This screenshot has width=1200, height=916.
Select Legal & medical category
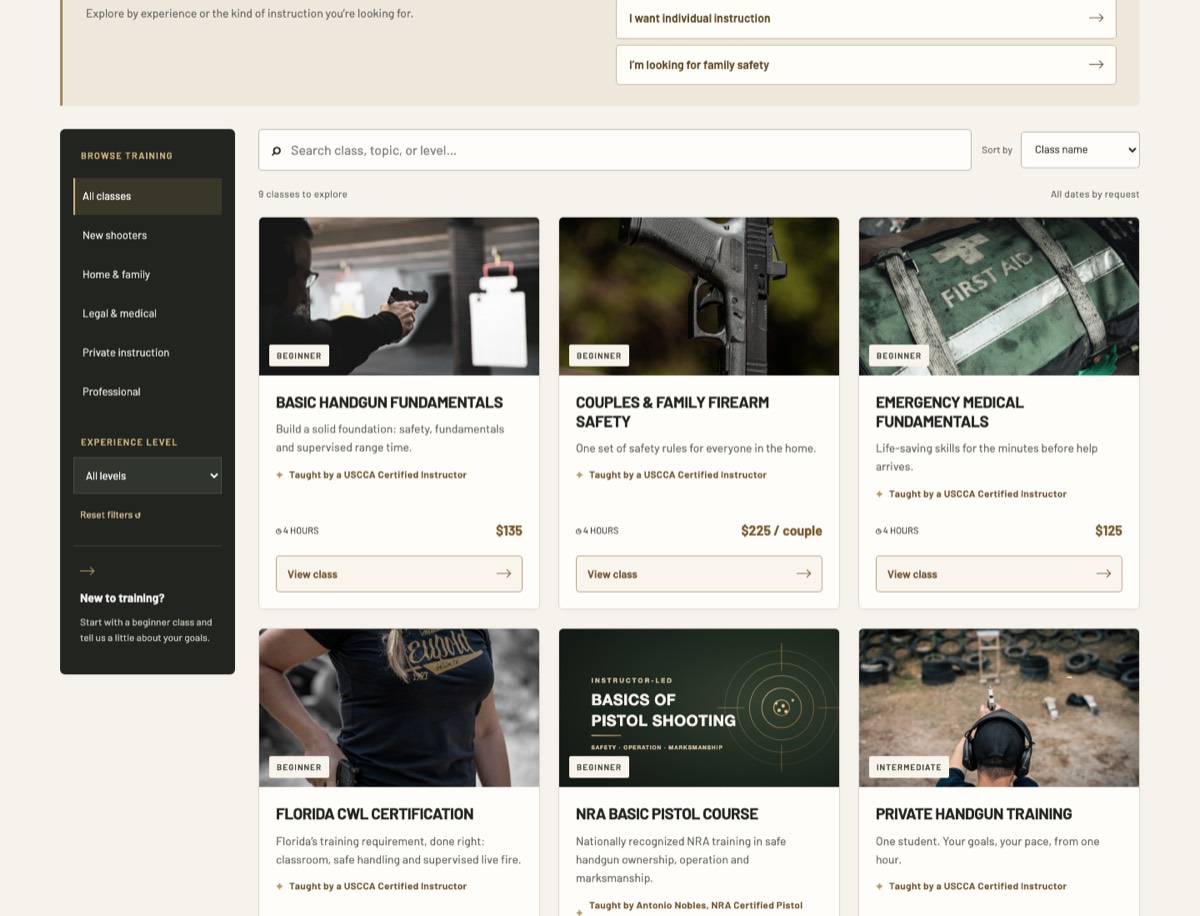click(148, 314)
